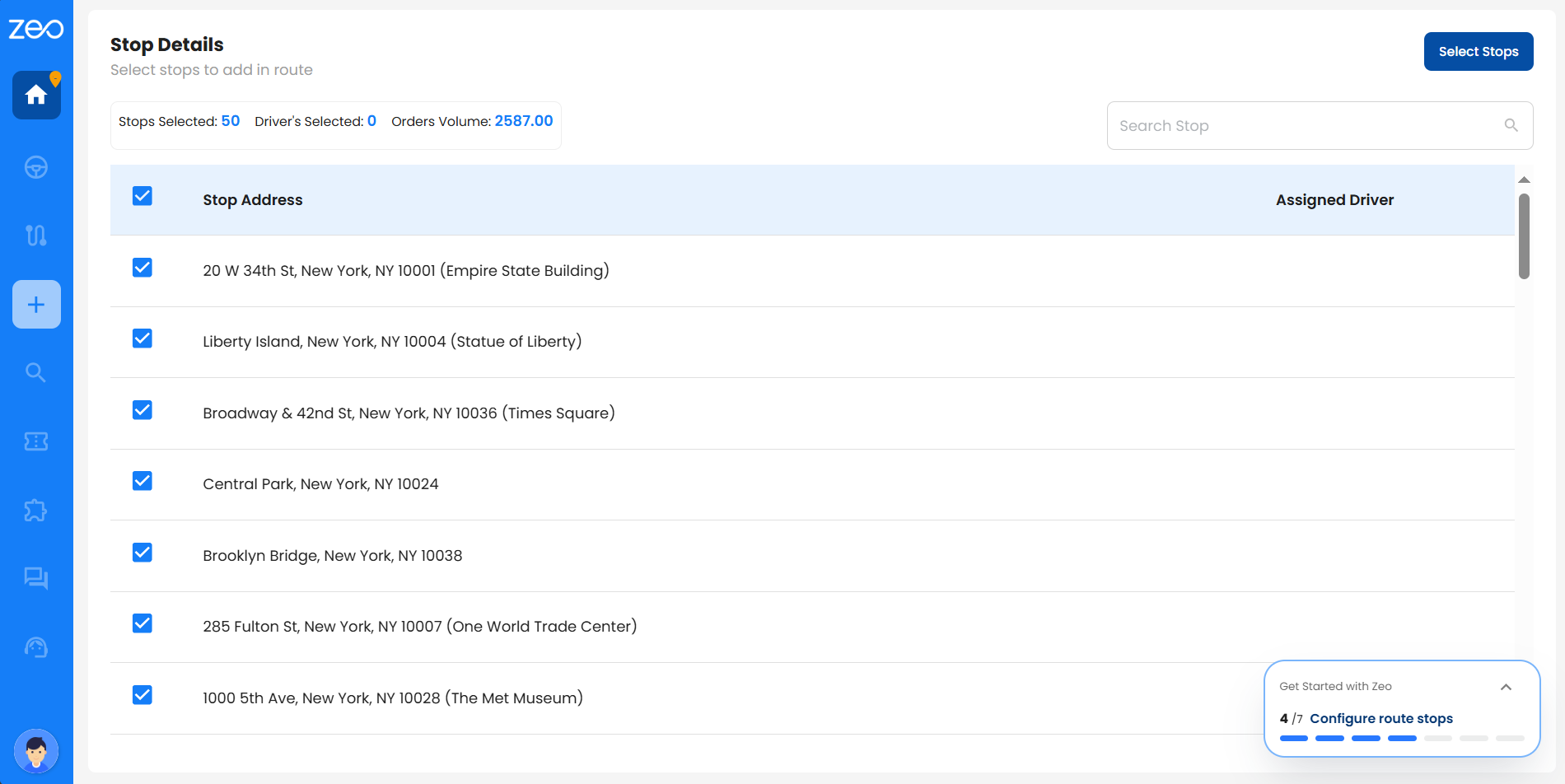Deselect the Brooklyn Bridge stop checkbox
The height and width of the screenshot is (784, 1565).
click(x=142, y=553)
